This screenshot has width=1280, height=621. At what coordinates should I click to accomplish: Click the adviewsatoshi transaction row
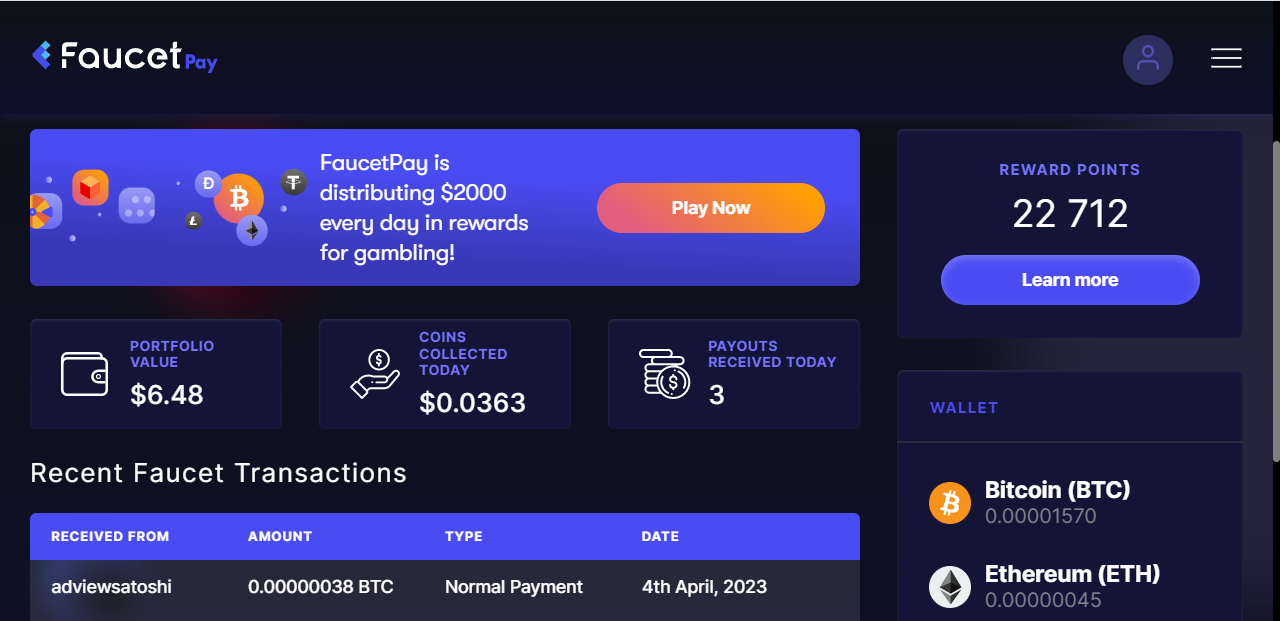(445, 587)
